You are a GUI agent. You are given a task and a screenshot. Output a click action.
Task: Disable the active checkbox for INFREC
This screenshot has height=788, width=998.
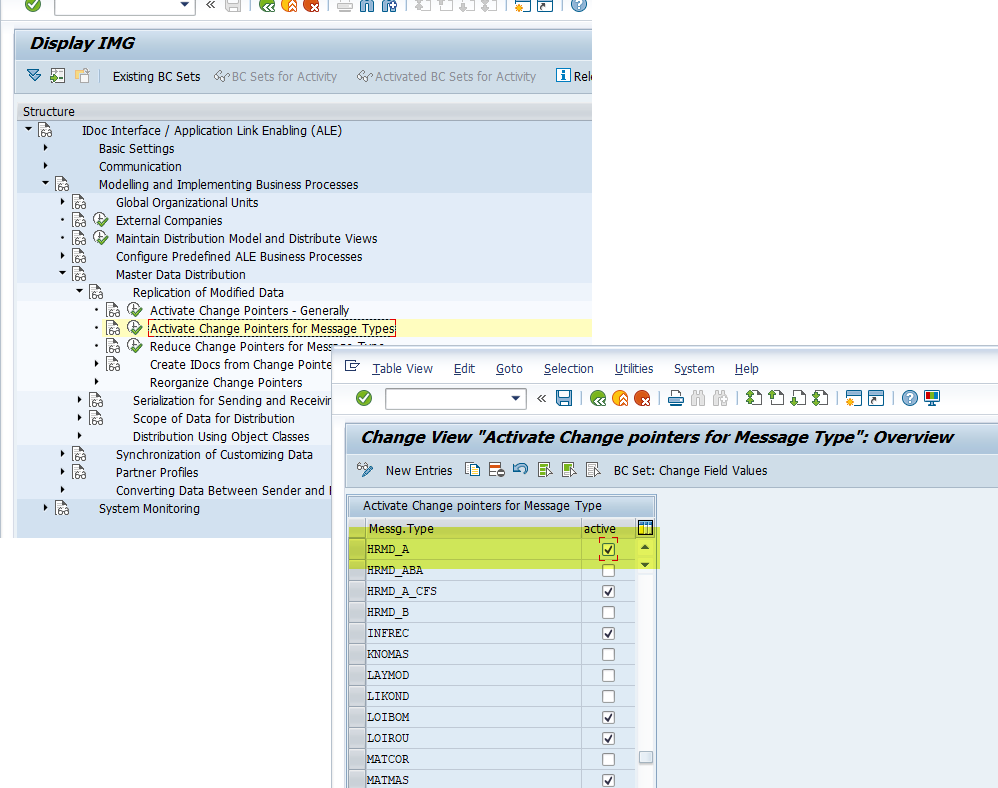point(607,632)
